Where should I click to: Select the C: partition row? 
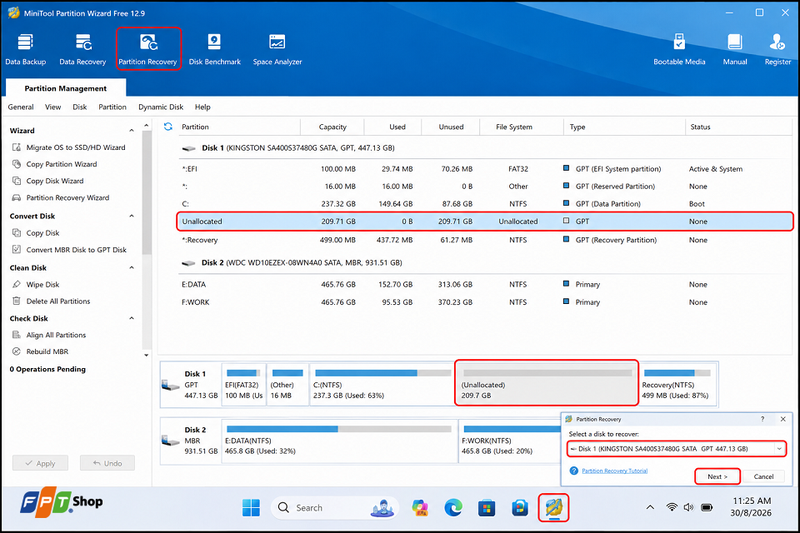[x=485, y=204]
